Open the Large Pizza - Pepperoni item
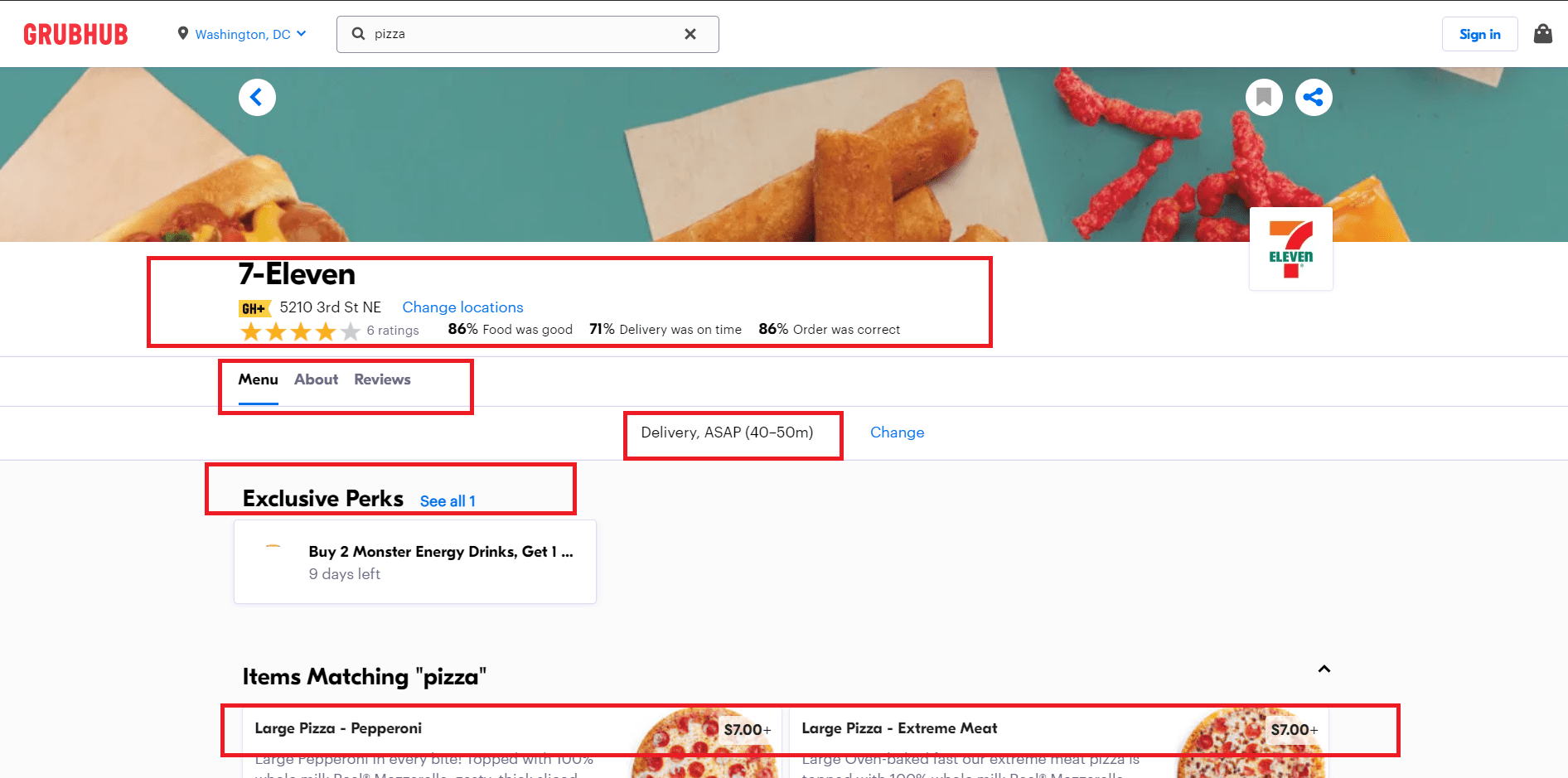The width and height of the screenshot is (1568, 778). [x=511, y=743]
